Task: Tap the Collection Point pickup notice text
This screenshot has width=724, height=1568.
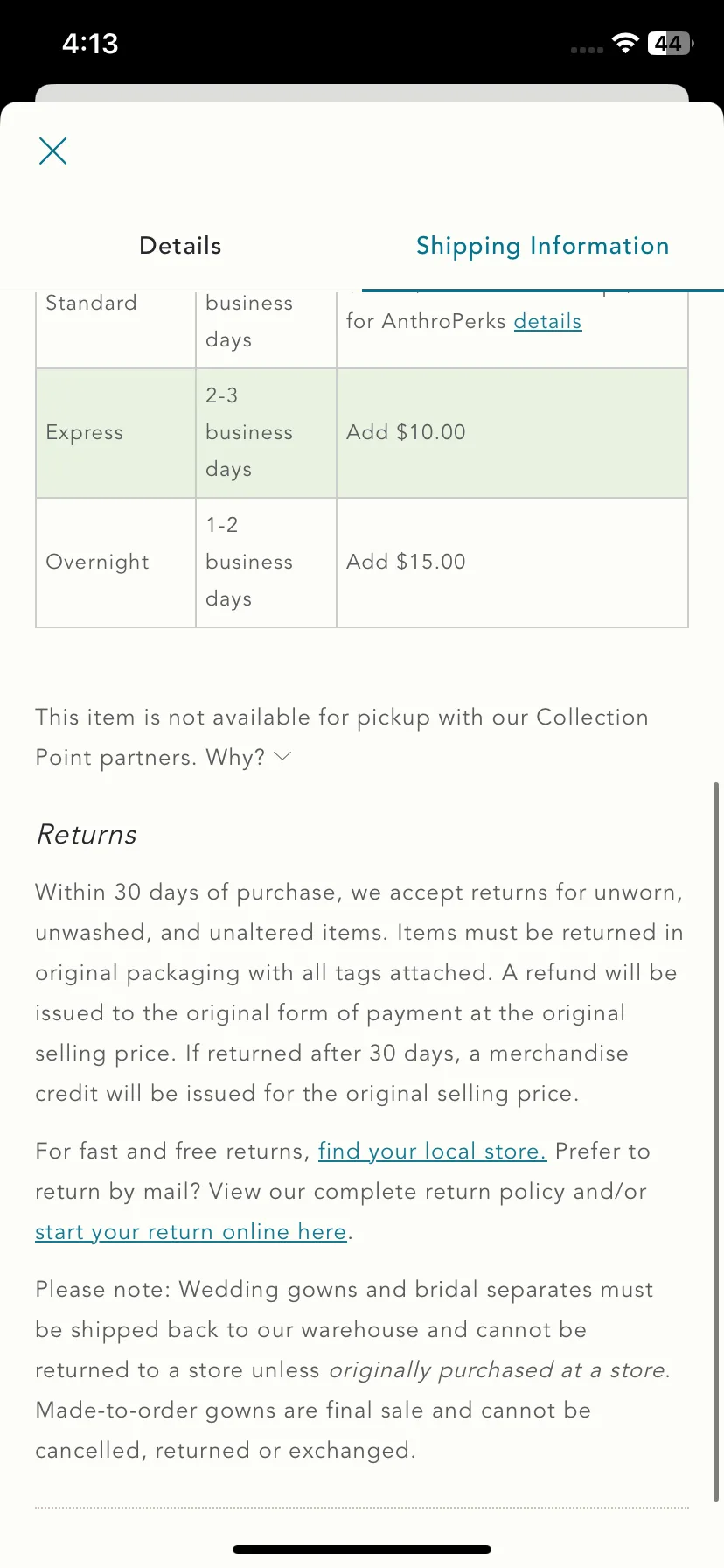Action: click(342, 737)
